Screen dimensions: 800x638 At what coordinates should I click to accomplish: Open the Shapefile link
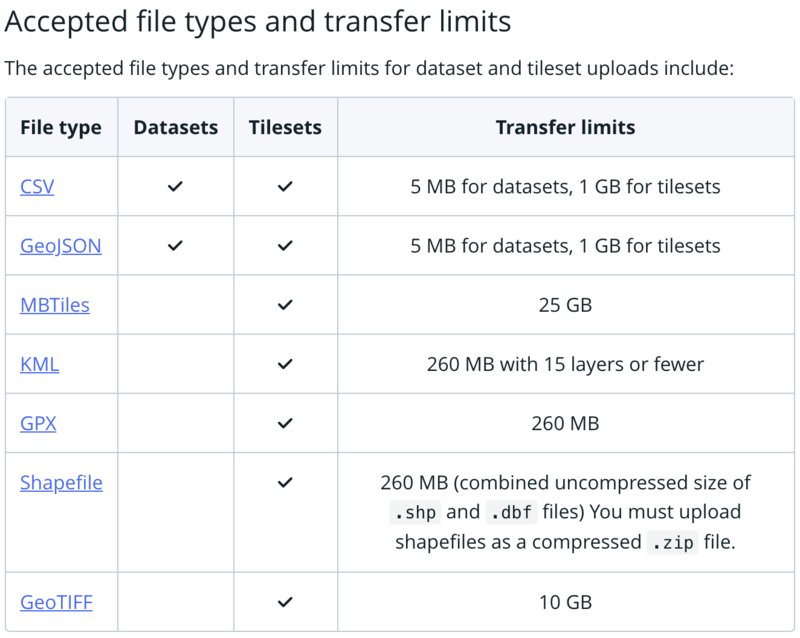pyautogui.click(x=61, y=483)
